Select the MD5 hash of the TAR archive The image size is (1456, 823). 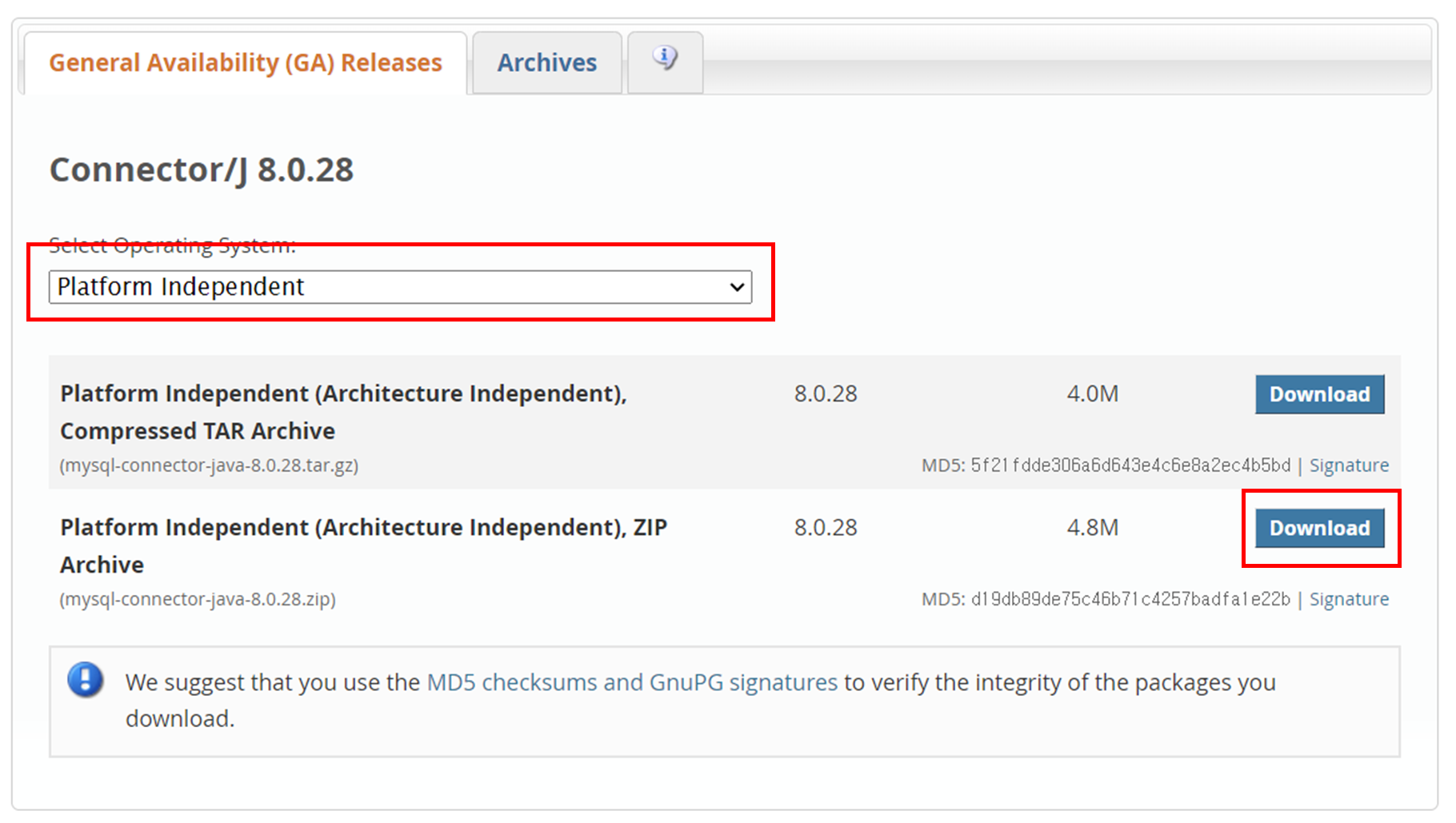(1130, 465)
